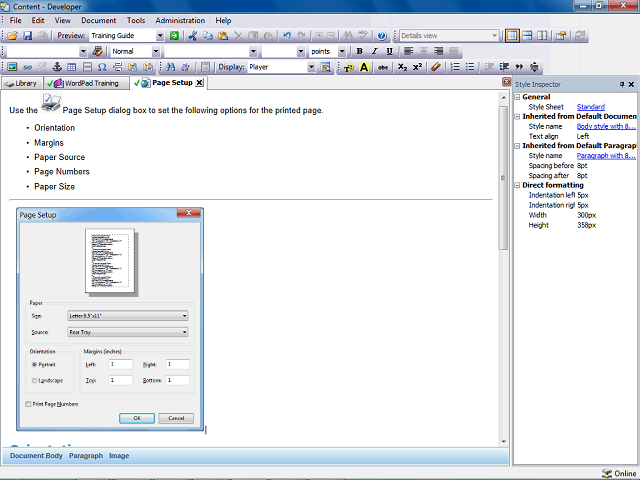Toggle underline formatting
The height and width of the screenshot is (480, 640).
pyautogui.click(x=389, y=51)
